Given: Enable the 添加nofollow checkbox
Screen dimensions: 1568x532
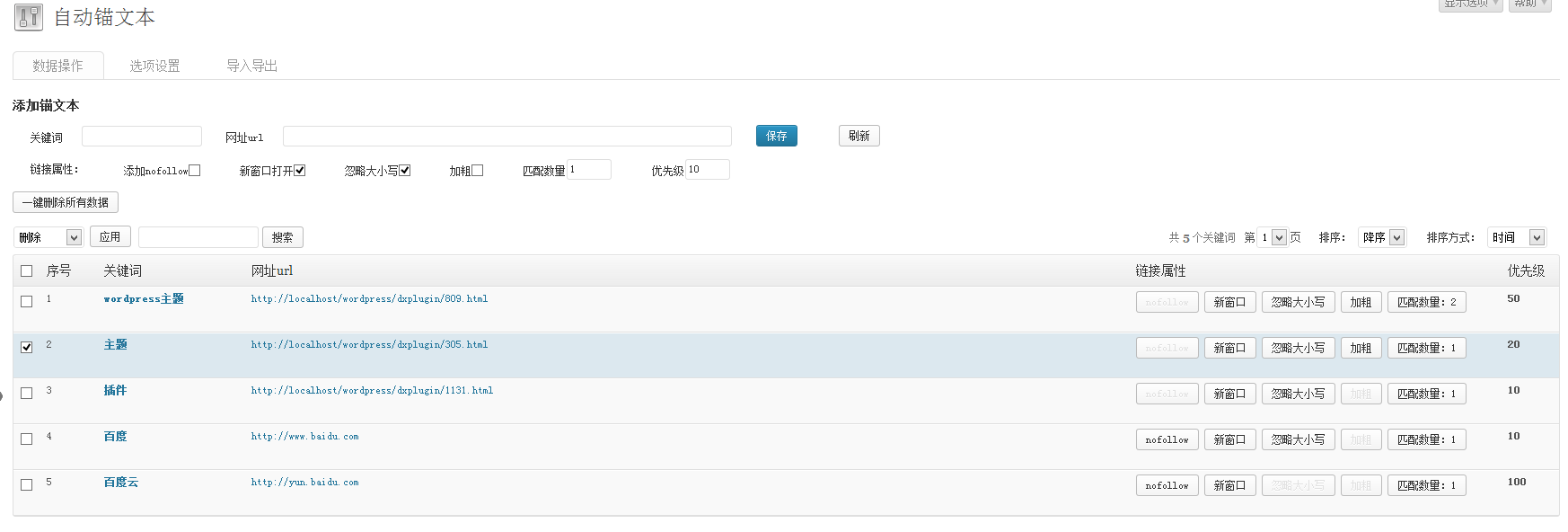Looking at the screenshot, I should [195, 171].
